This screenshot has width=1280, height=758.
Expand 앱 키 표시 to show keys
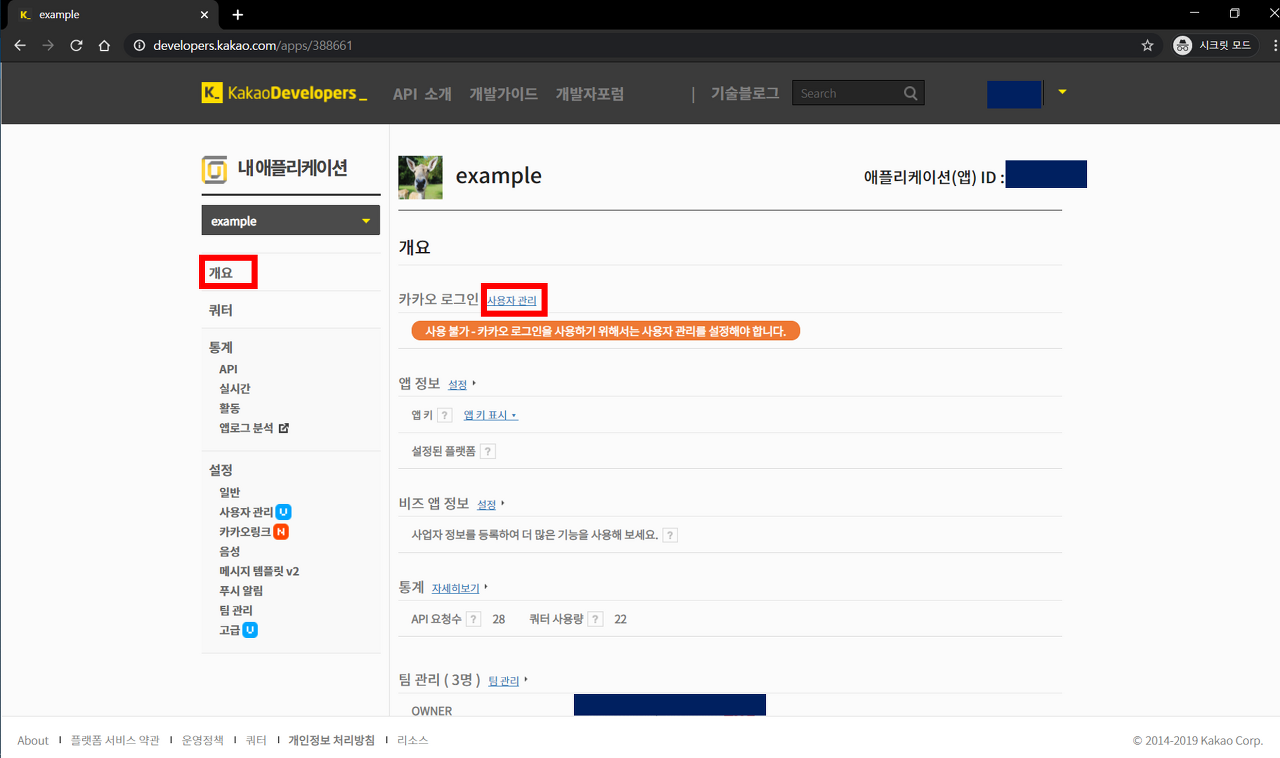[490, 415]
